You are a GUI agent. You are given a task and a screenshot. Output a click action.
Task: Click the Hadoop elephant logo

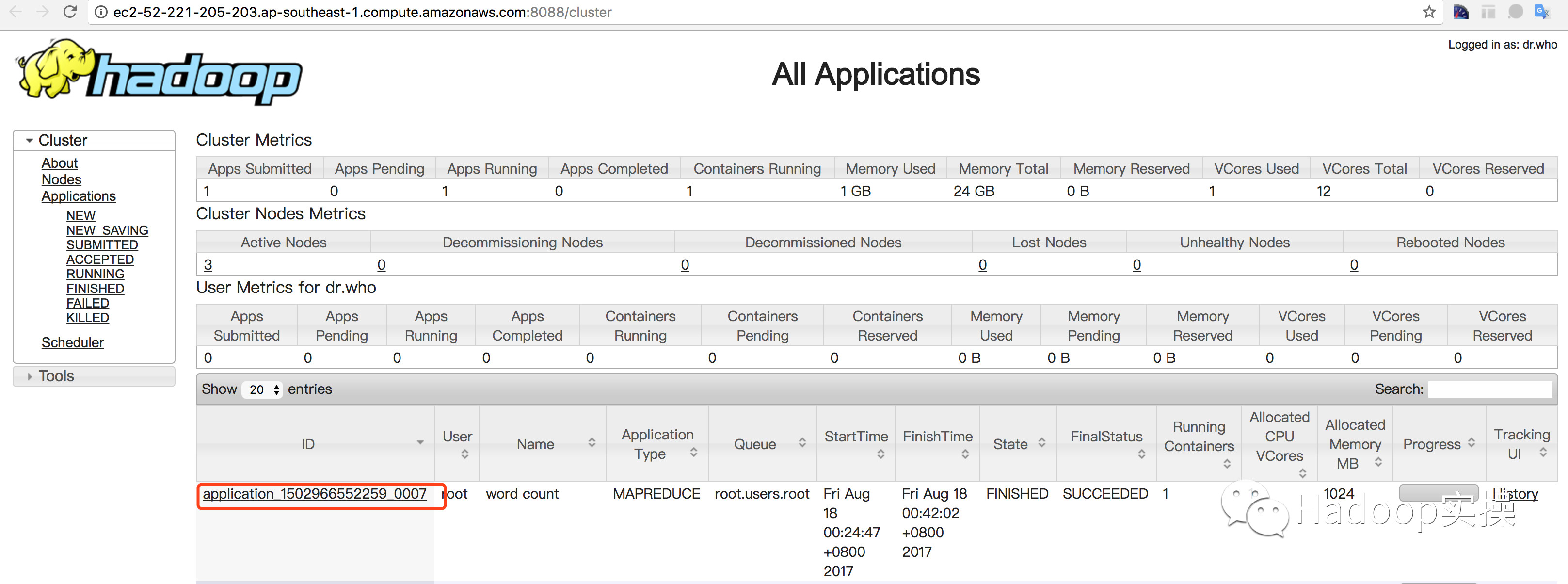pyautogui.click(x=160, y=72)
